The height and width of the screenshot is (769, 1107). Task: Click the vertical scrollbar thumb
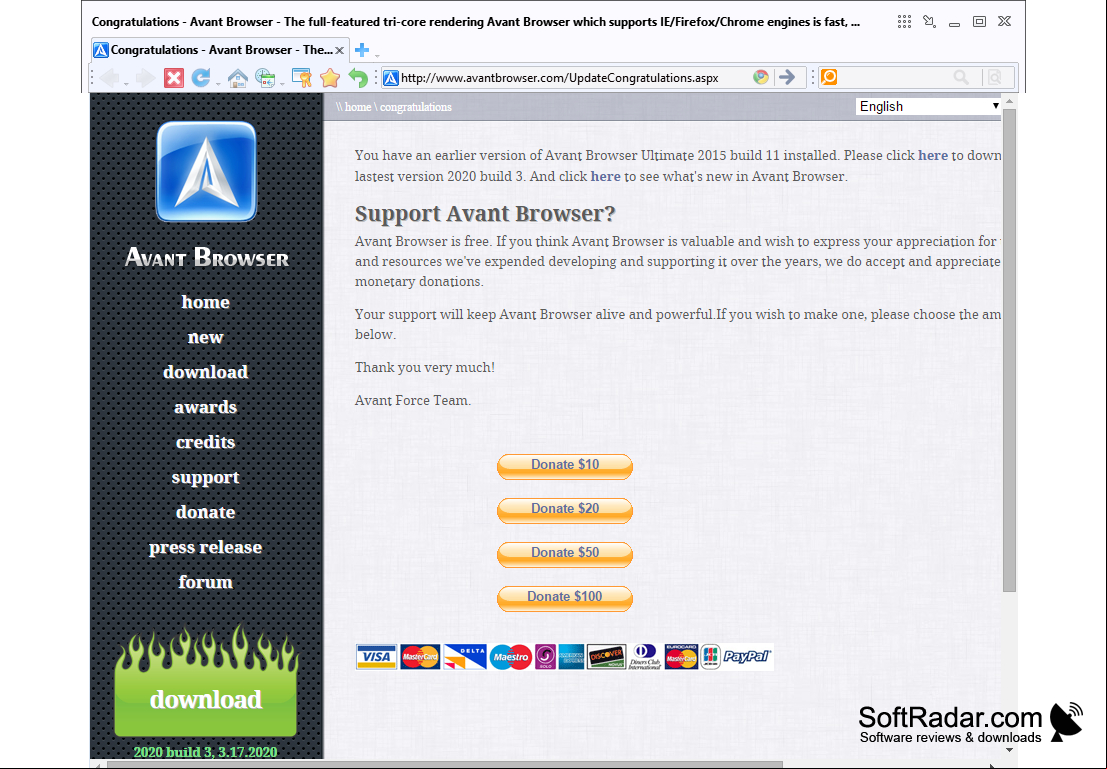tap(1009, 350)
